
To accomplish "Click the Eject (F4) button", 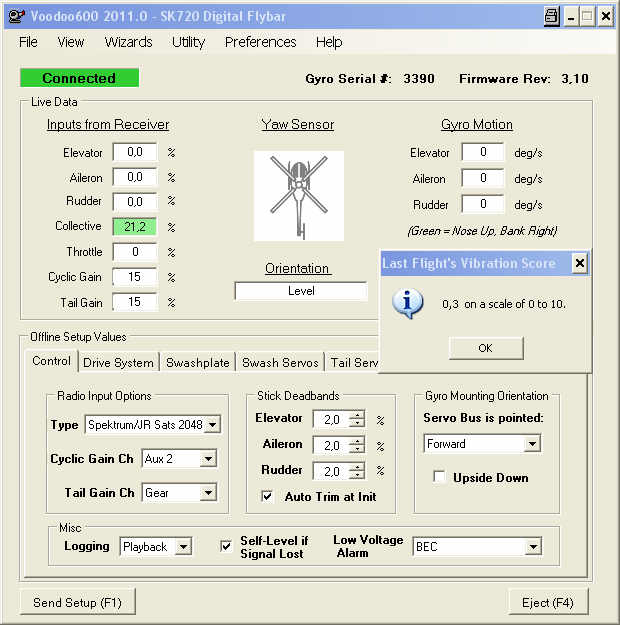I will pyautogui.click(x=548, y=602).
